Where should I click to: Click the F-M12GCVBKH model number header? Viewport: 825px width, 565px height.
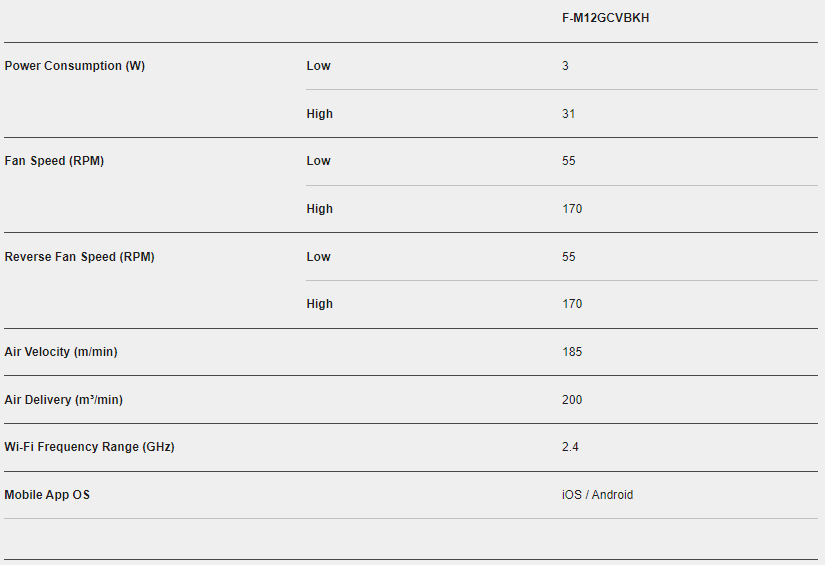(x=605, y=18)
